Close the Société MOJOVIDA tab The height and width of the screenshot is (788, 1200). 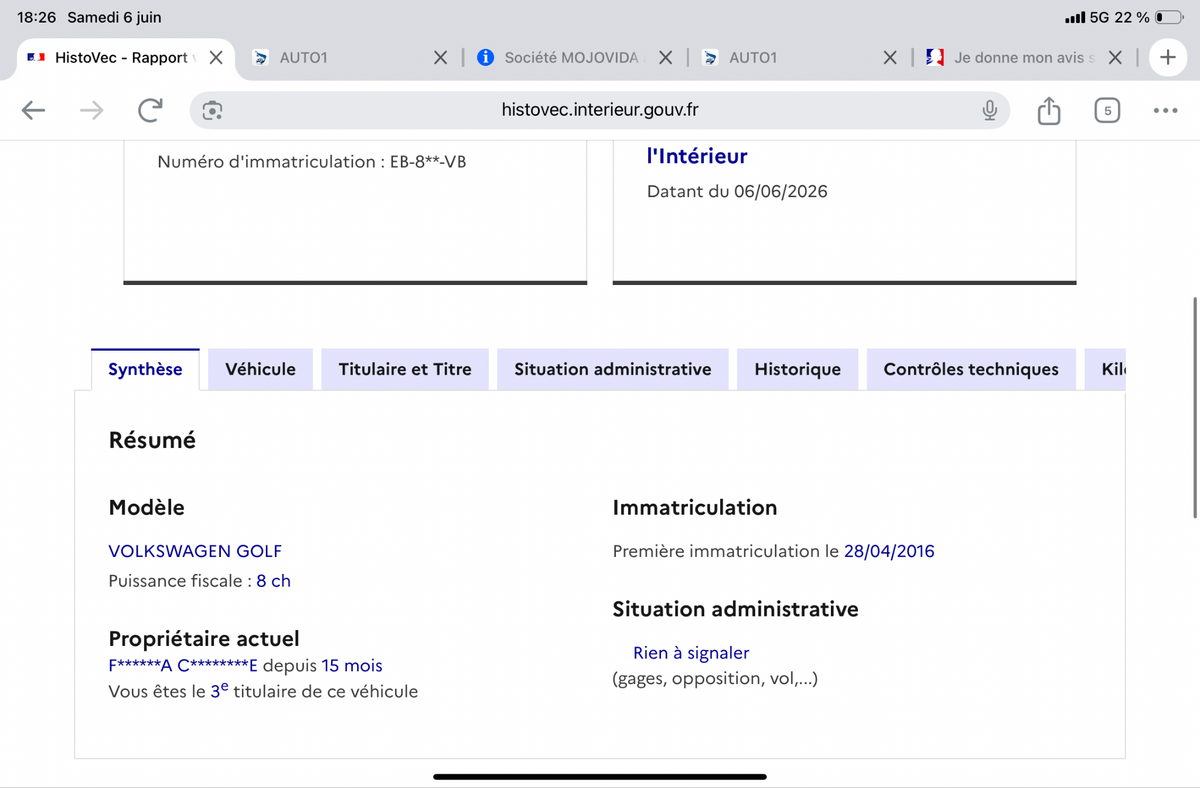(666, 57)
